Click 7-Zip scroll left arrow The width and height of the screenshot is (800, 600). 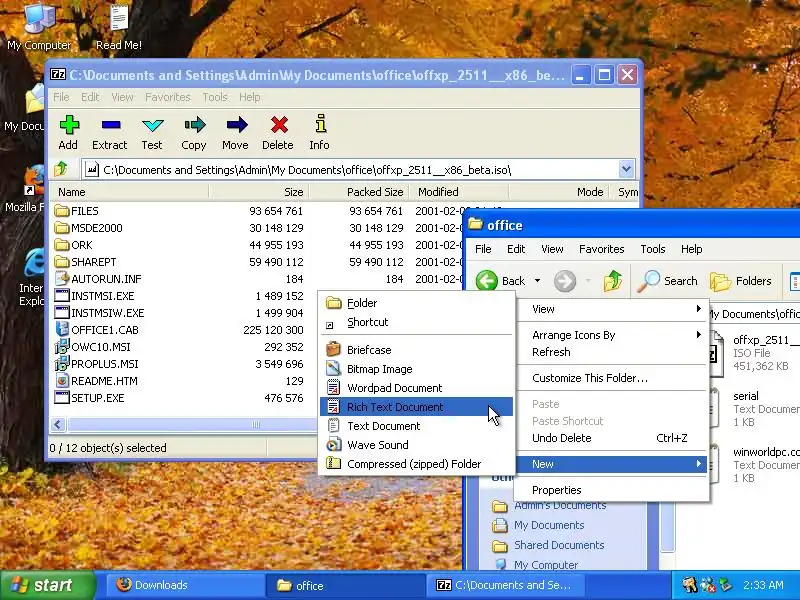[x=58, y=424]
